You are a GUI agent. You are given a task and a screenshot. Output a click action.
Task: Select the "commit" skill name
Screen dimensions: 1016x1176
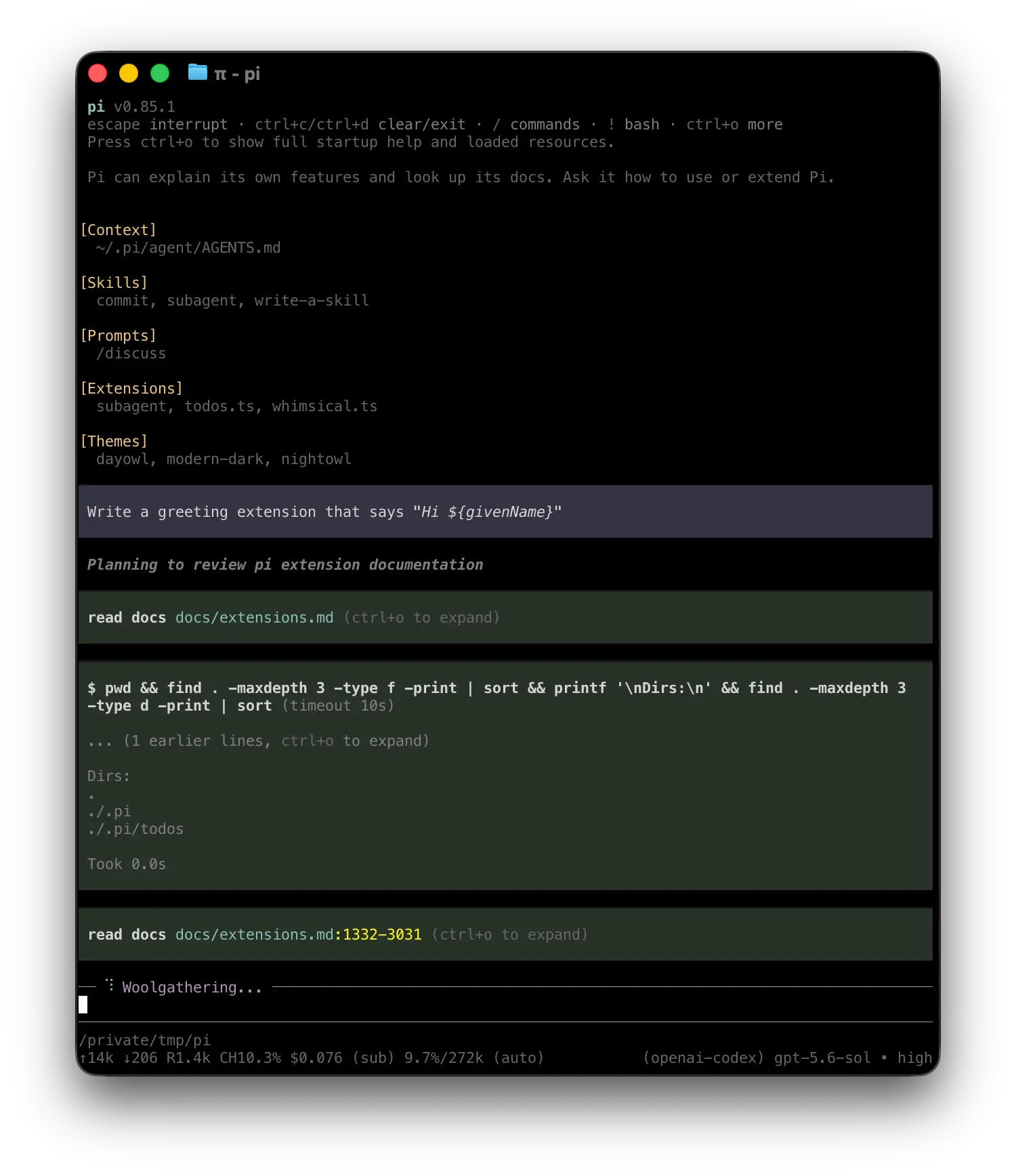click(x=122, y=301)
